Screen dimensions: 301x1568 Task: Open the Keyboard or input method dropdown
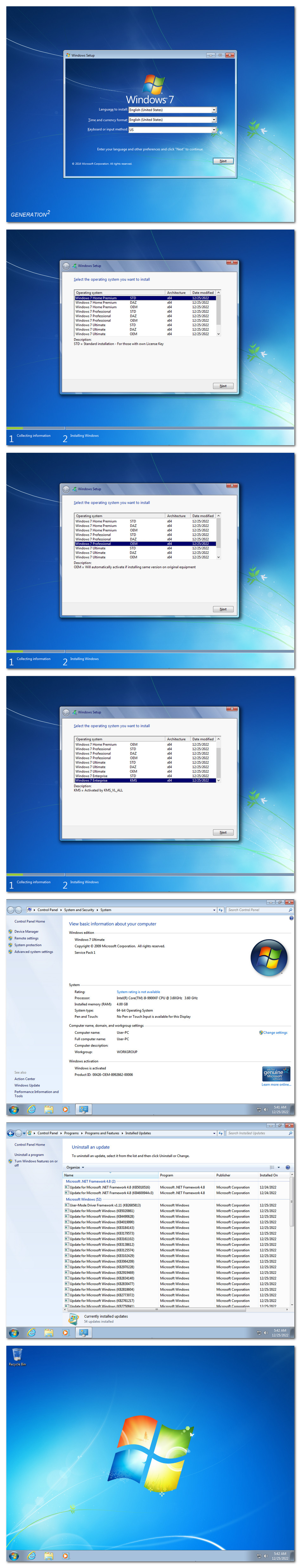(172, 130)
